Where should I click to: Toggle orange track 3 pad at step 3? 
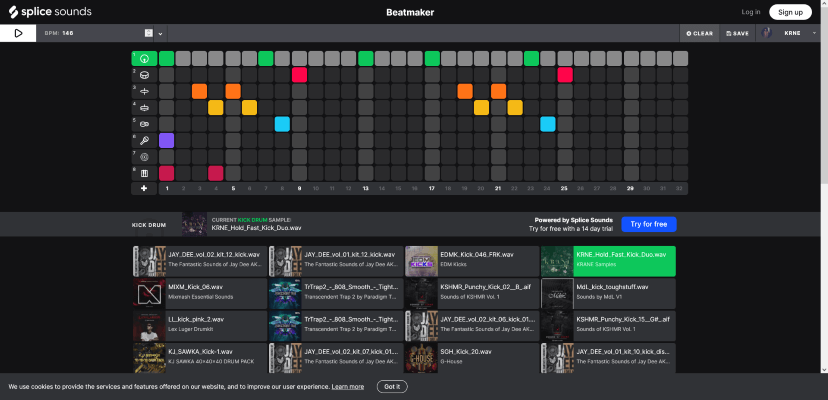coord(200,91)
